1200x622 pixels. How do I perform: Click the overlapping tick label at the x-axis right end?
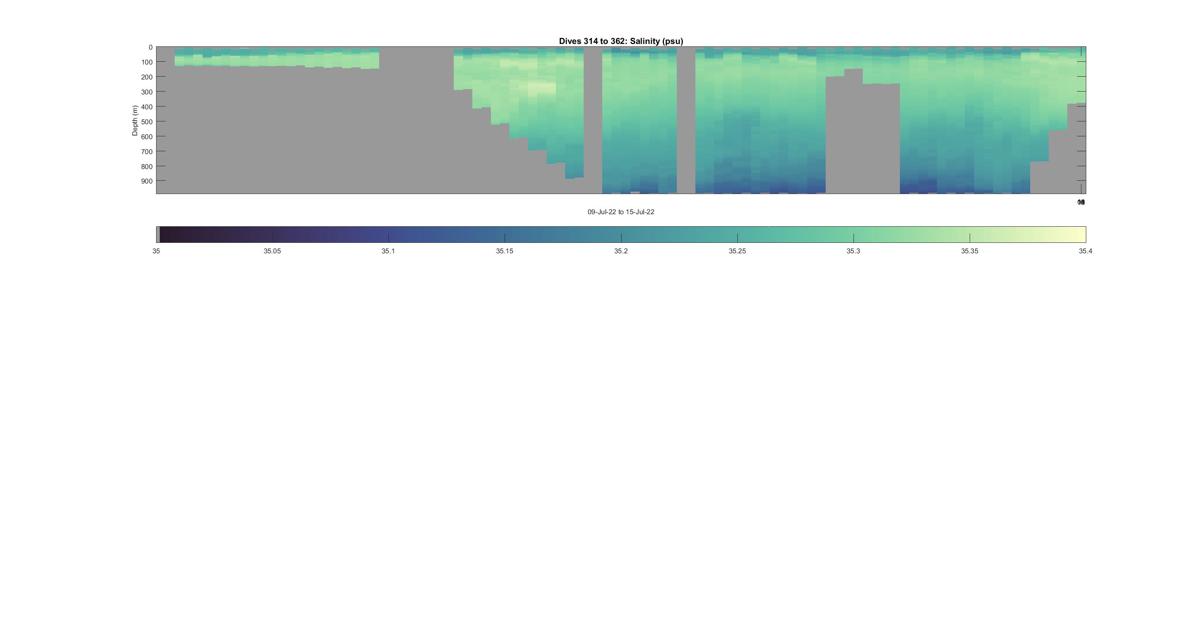pos(1081,202)
